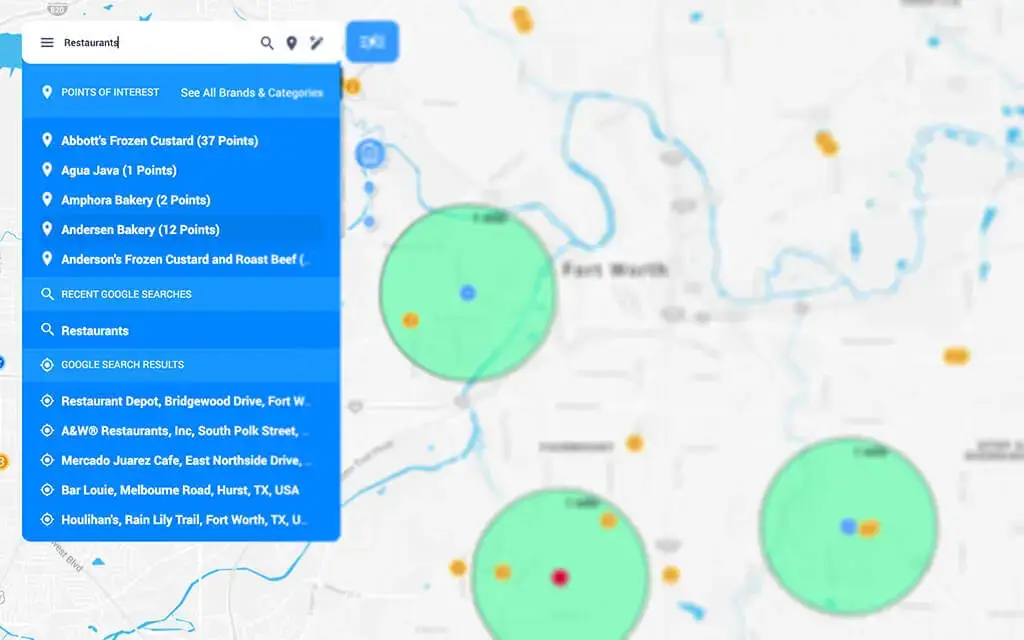
Task: Select Bar Louie, Melbourne Road, Hurst
Action: click(182, 490)
